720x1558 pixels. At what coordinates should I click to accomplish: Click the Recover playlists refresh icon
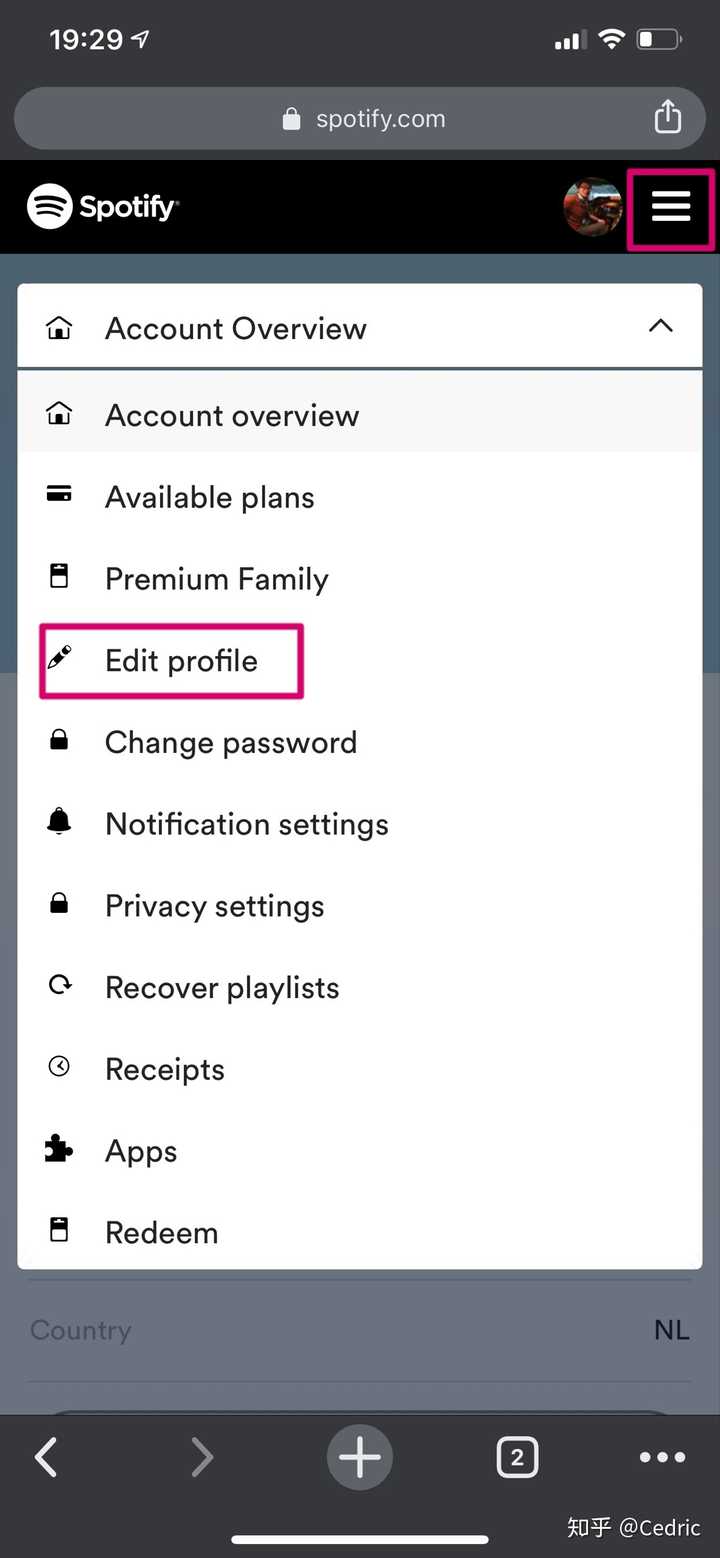(x=60, y=986)
